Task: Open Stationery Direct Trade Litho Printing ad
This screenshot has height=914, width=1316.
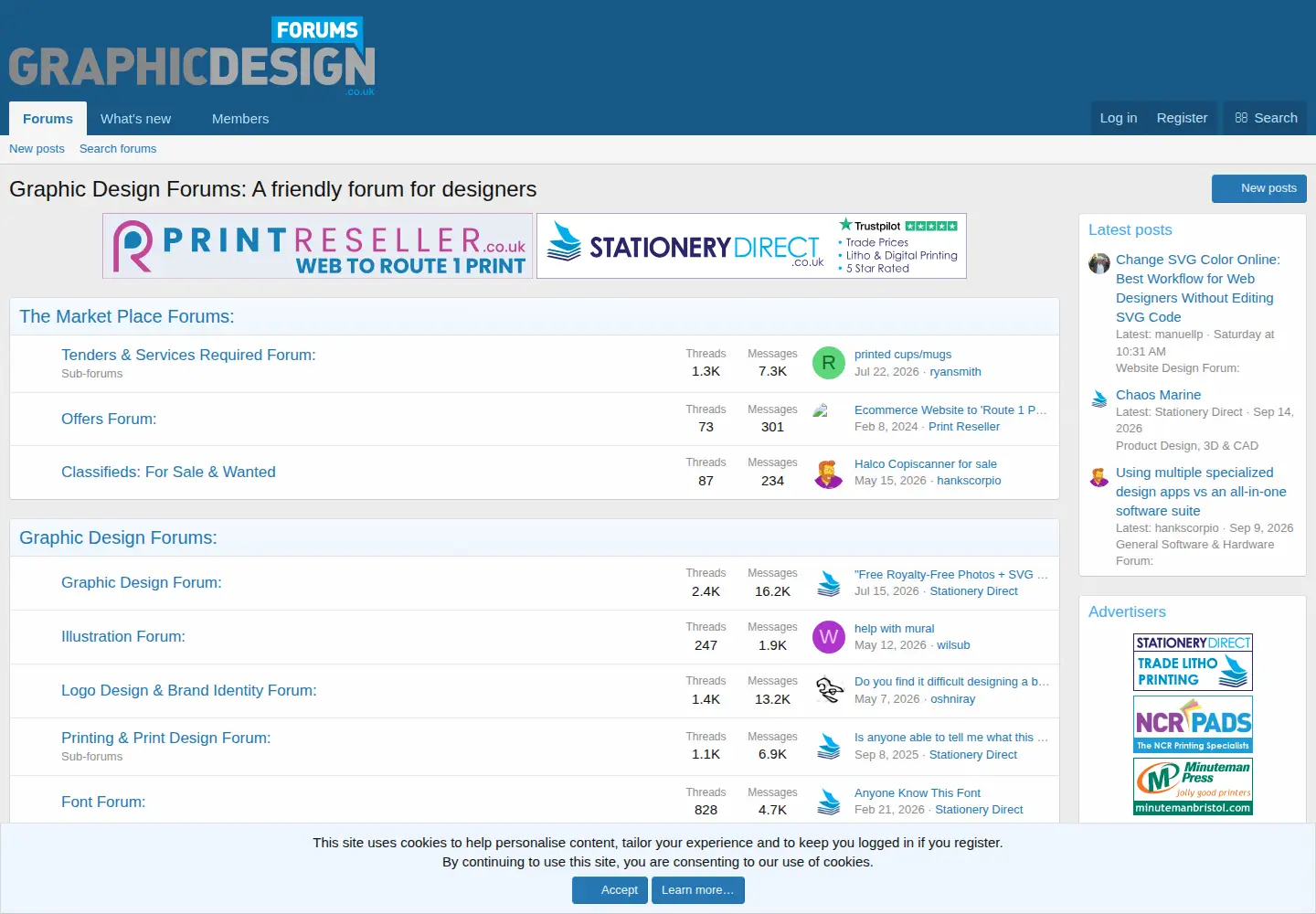Action: click(1193, 662)
